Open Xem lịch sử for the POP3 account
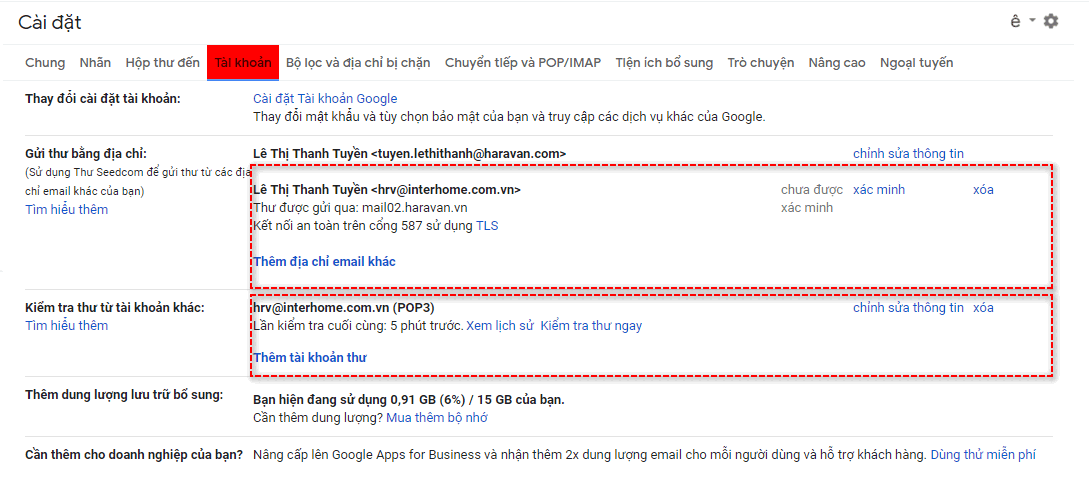Screen dimensions: 1089x492 [500, 325]
